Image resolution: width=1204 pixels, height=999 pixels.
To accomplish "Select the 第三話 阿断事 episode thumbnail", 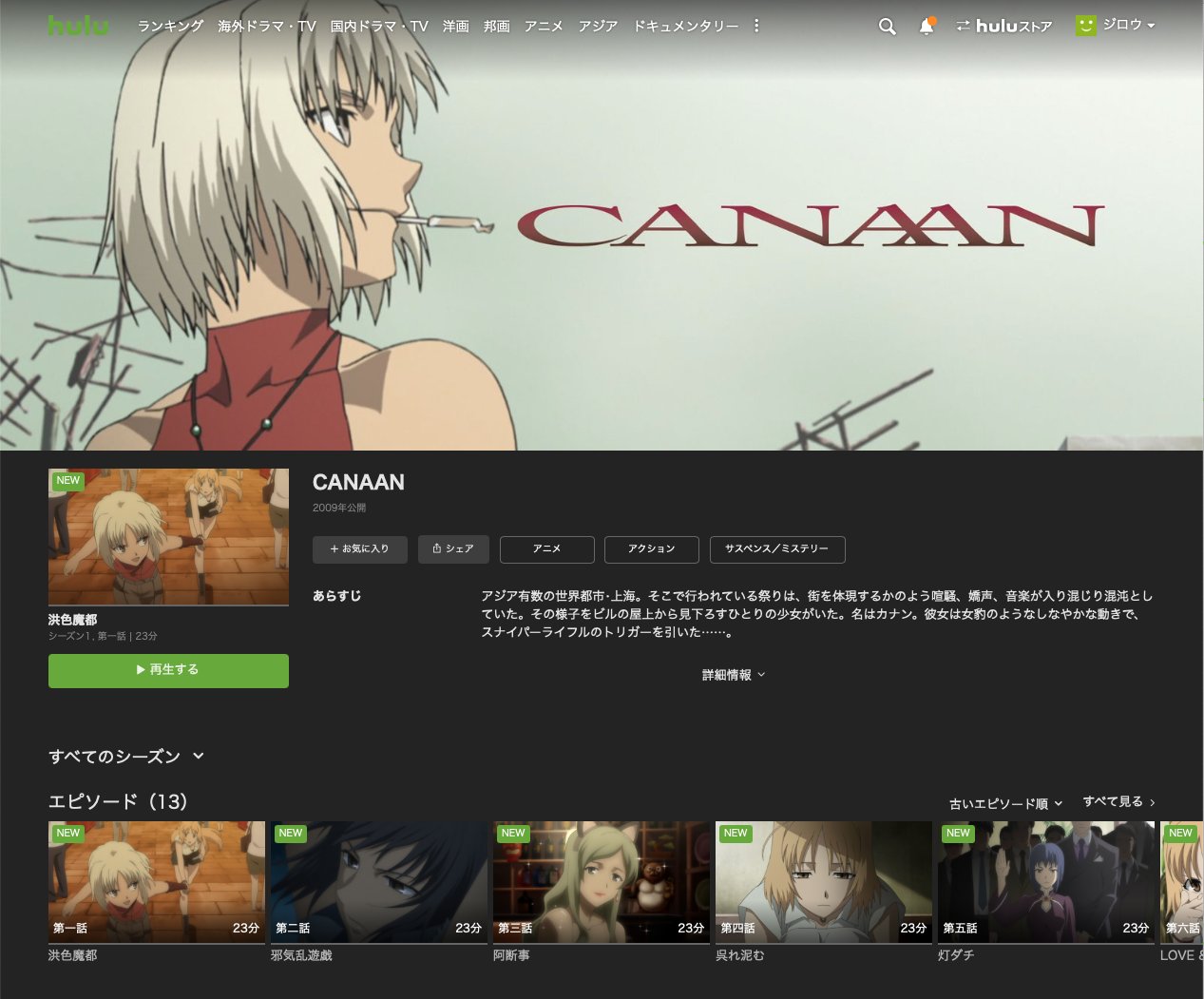I will [x=601, y=881].
